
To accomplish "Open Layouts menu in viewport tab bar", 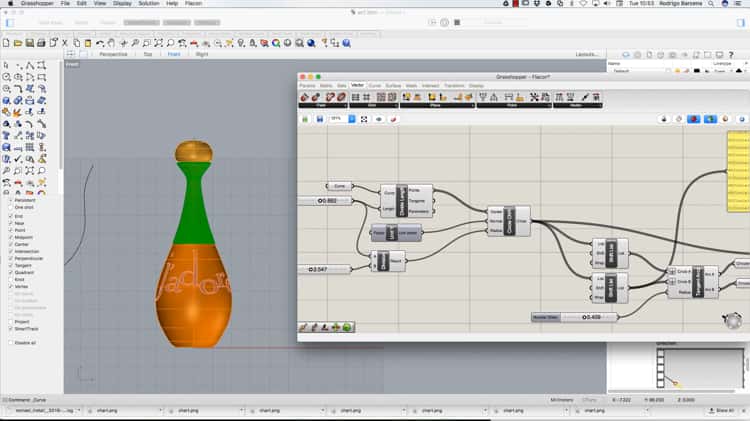I will (587, 55).
